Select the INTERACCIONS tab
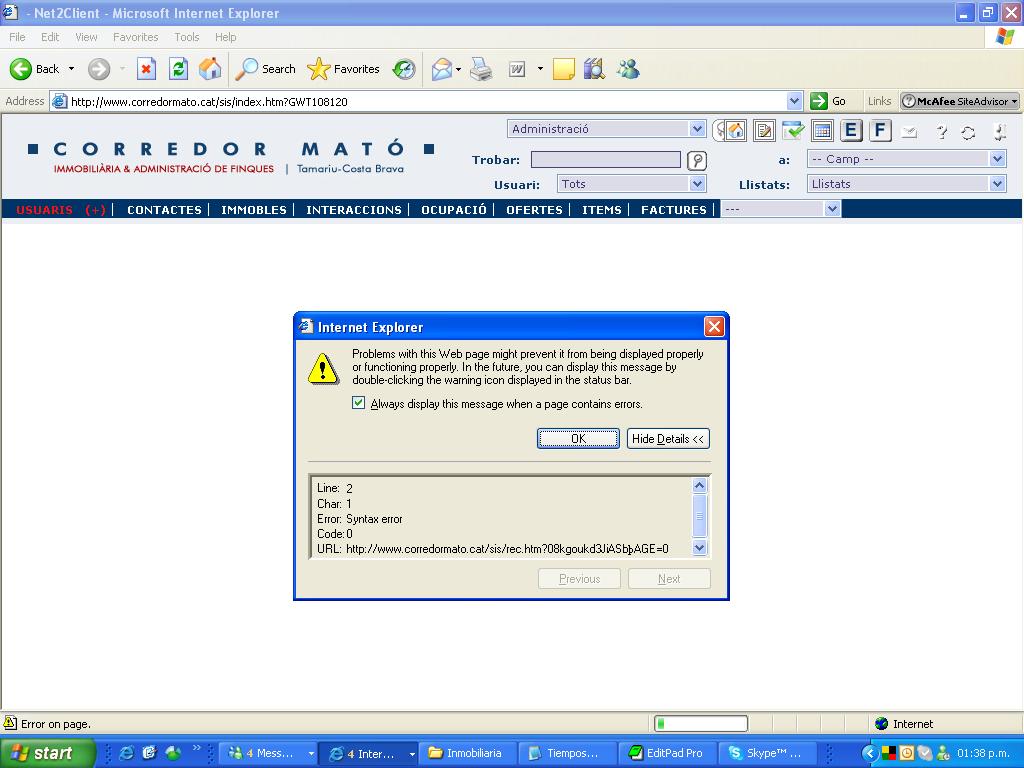The image size is (1024, 768). 353,210
